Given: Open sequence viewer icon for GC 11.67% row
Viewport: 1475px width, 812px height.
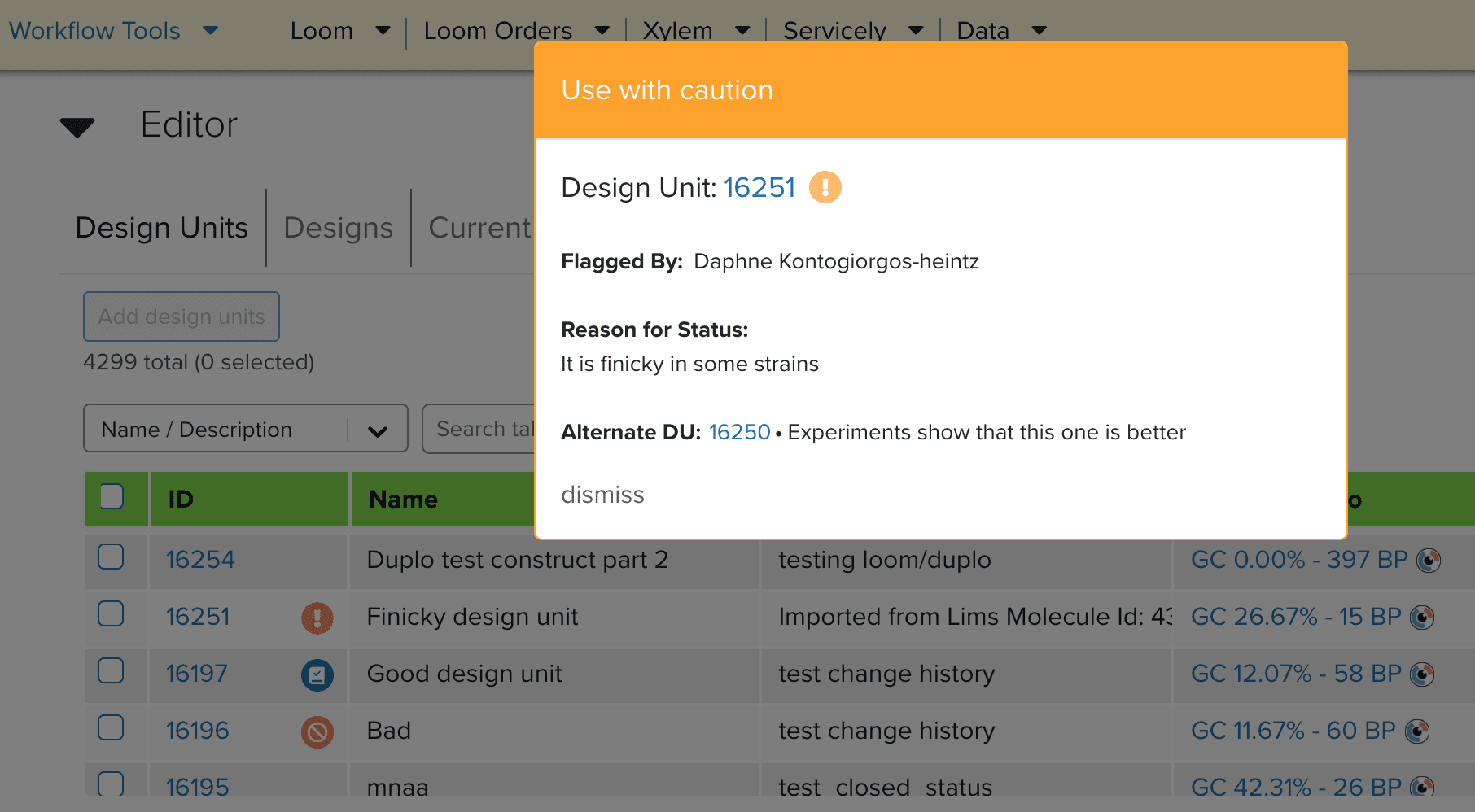Looking at the screenshot, I should pos(1416,731).
